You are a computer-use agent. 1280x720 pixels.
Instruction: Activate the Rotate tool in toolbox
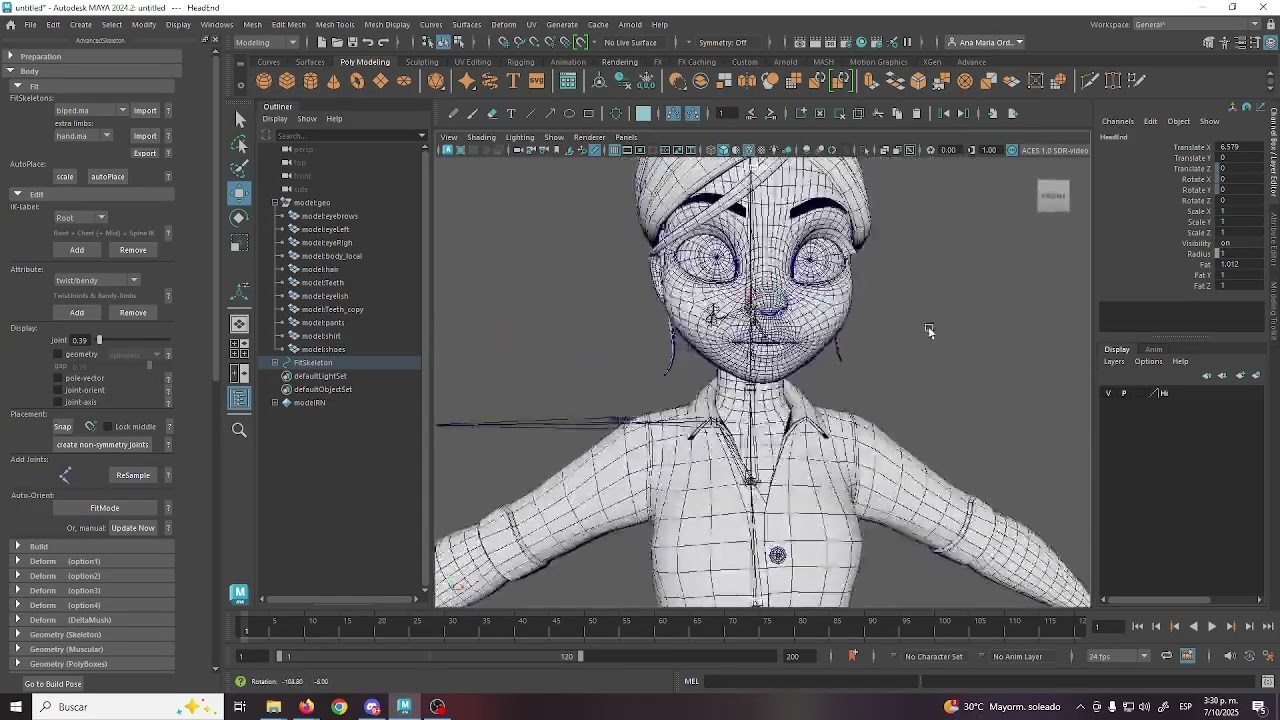(x=239, y=218)
